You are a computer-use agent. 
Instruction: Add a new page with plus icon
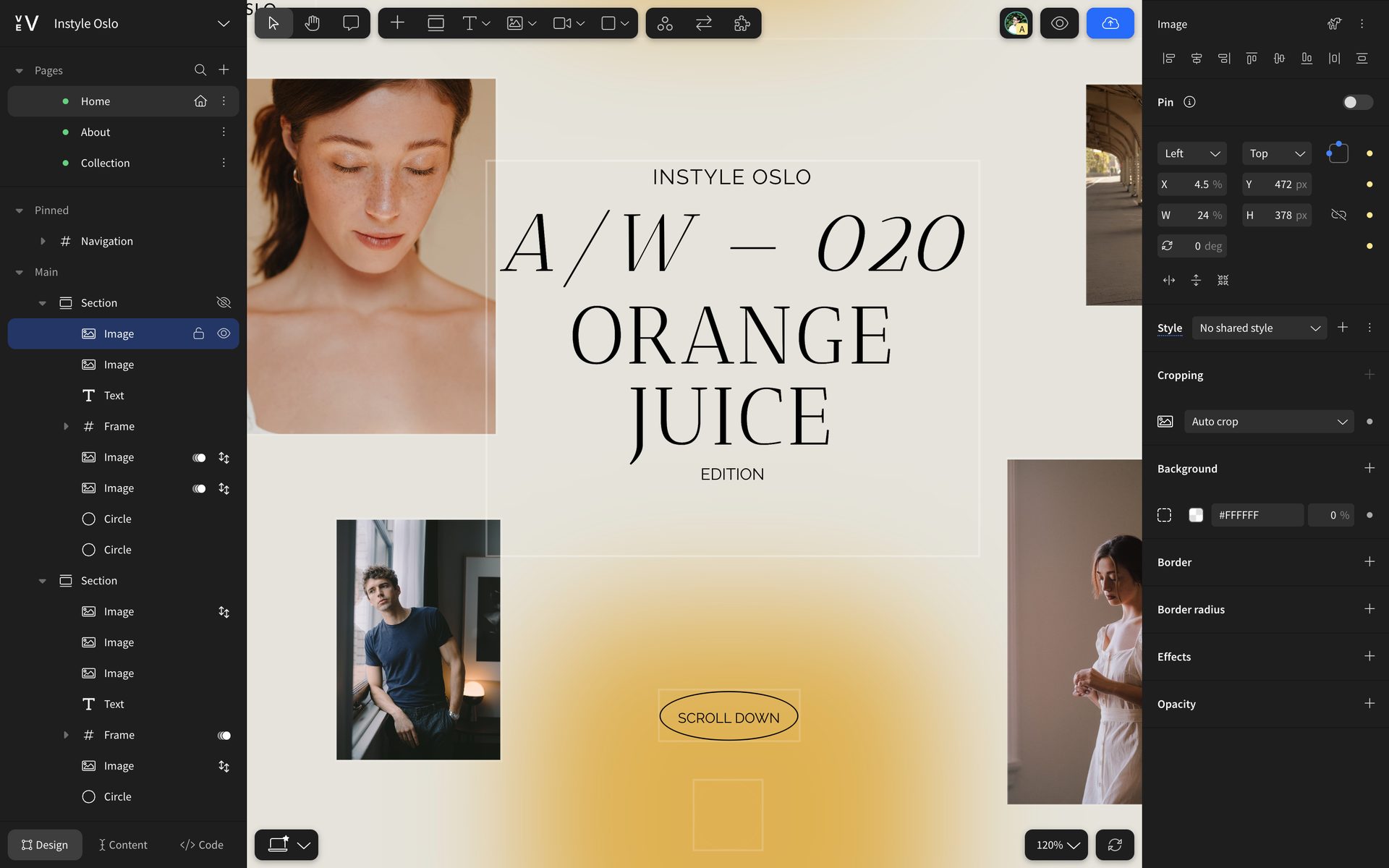click(224, 69)
